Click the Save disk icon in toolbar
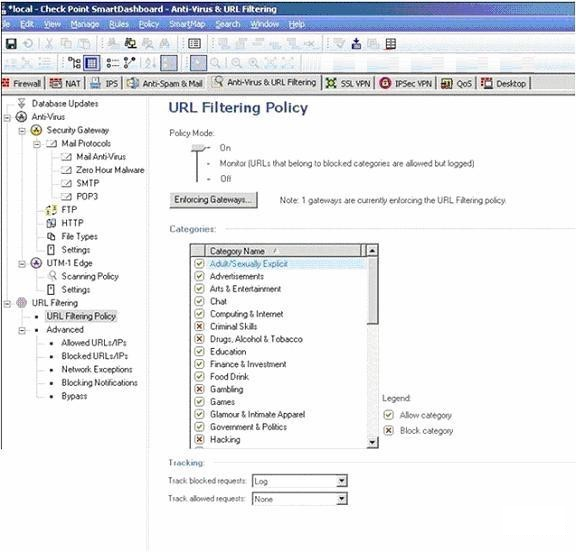576x552 pixels. (x=11, y=44)
